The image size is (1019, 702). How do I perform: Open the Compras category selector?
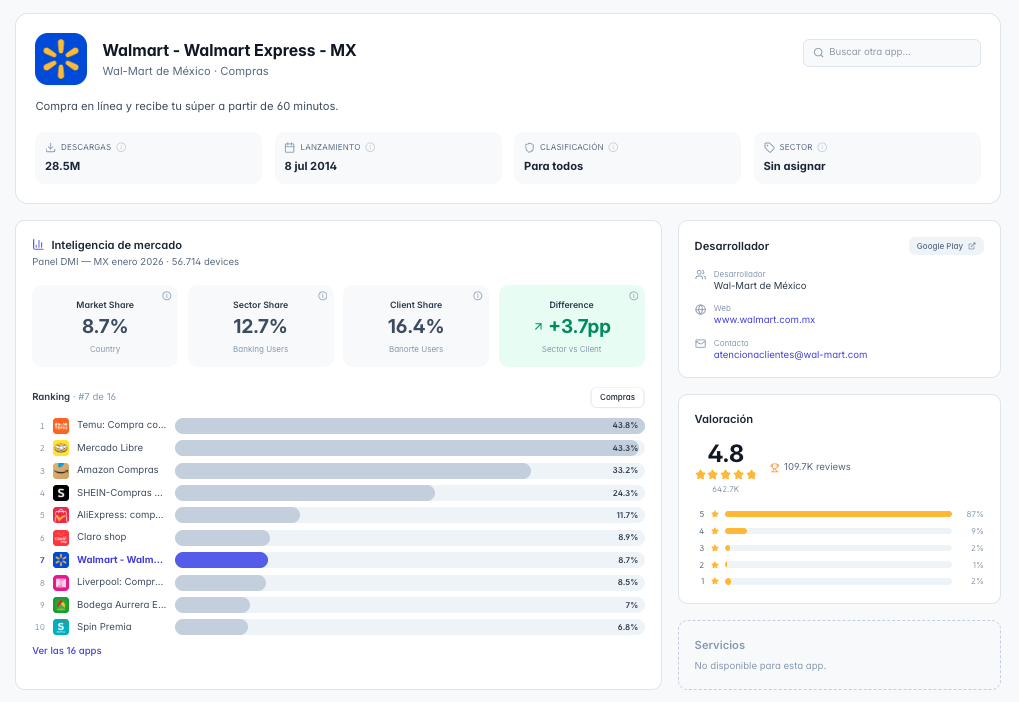617,397
